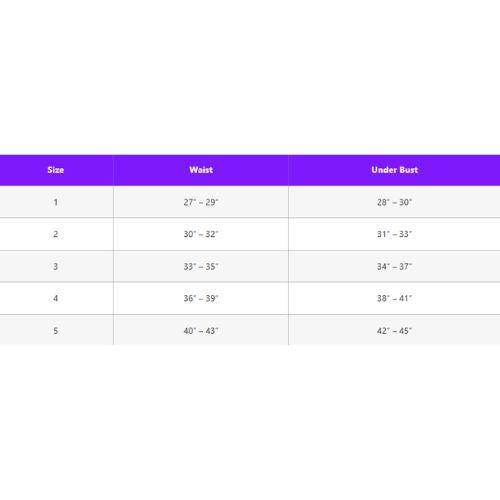
Task: Click under bust value 28" – 30"
Action: [x=394, y=202]
